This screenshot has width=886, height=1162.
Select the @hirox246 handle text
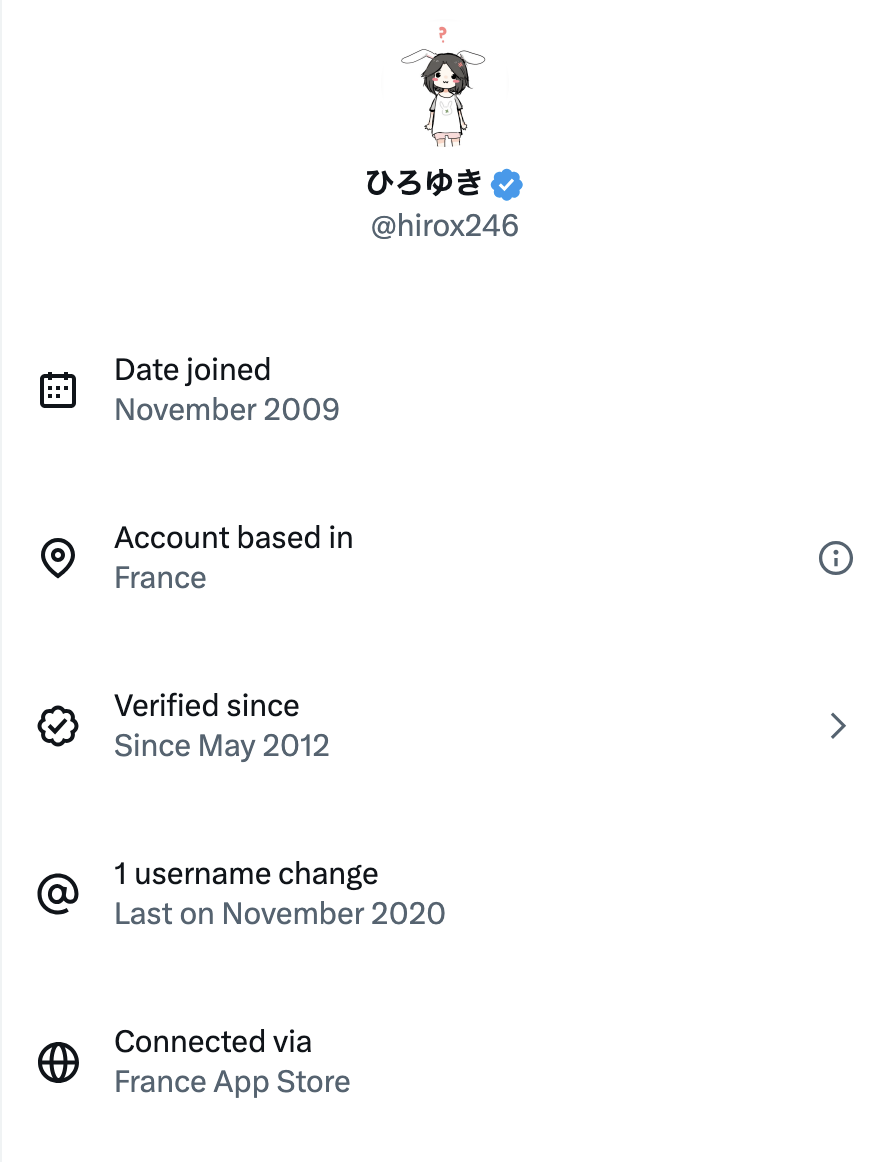click(x=445, y=226)
